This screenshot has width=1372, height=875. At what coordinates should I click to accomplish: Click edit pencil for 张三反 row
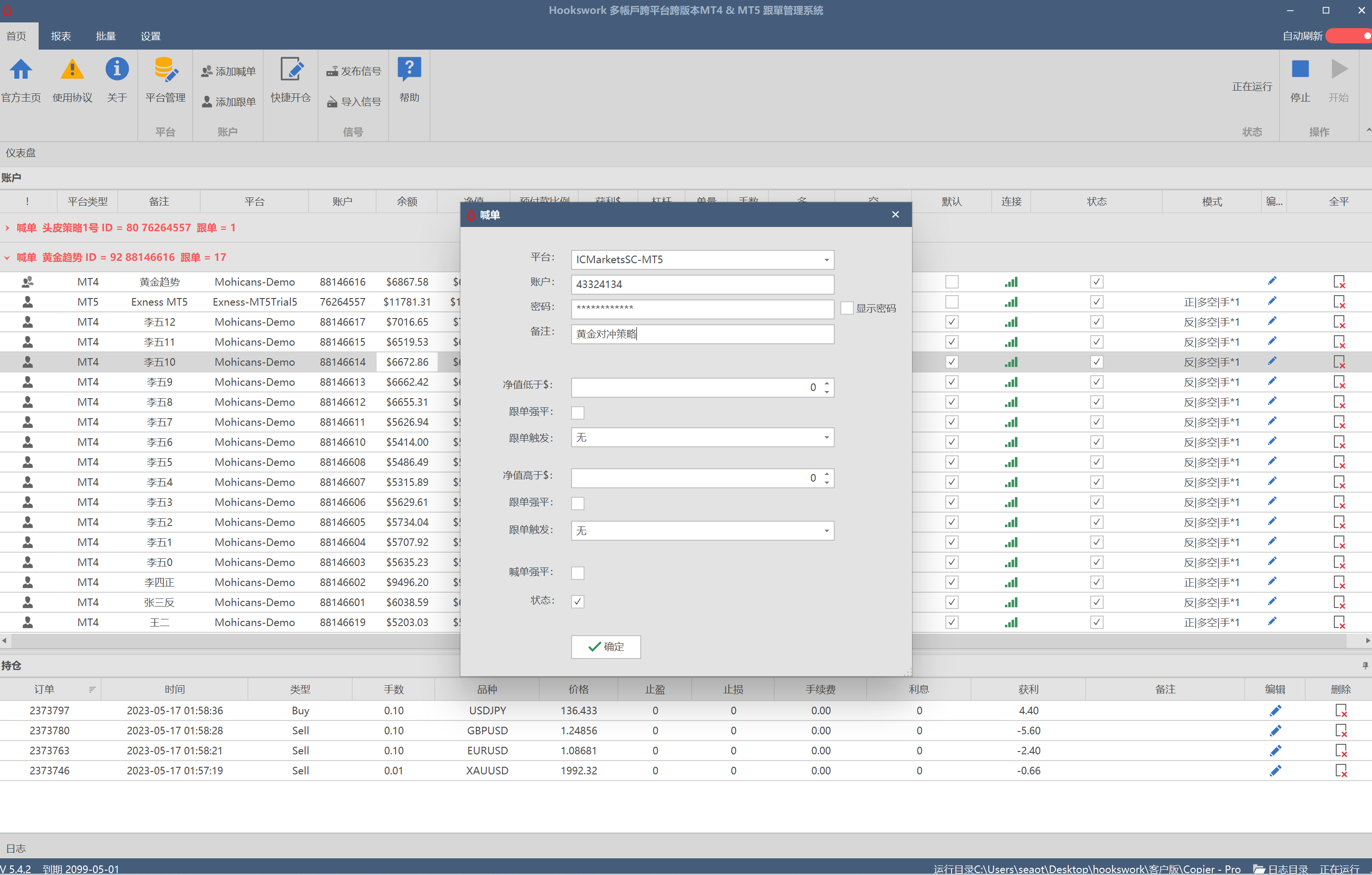[x=1272, y=601]
